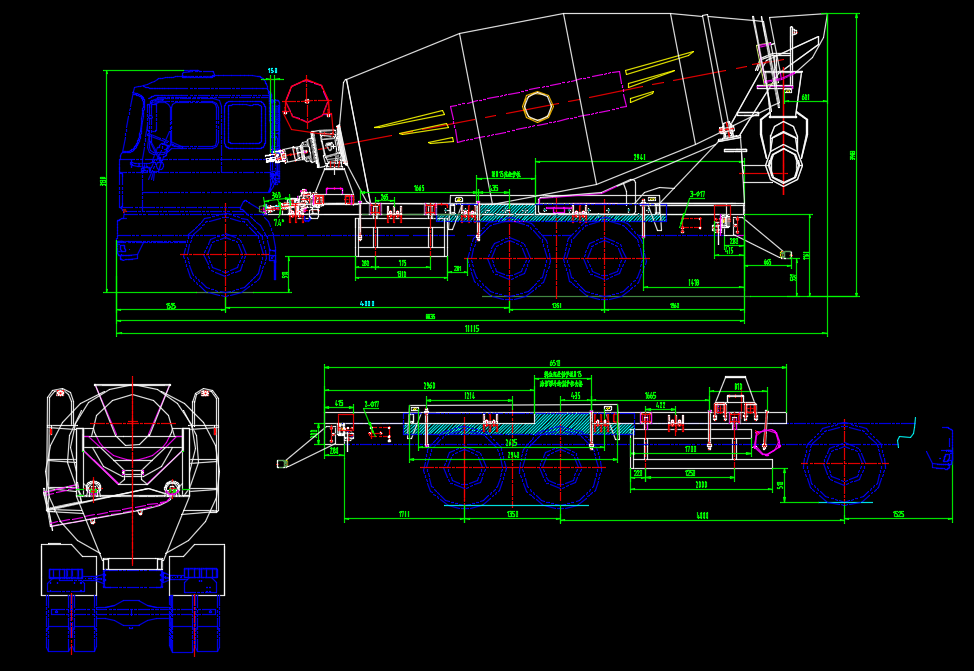Select the 681 dimension near the discharge hopper
974x671 pixels.
[806, 98]
